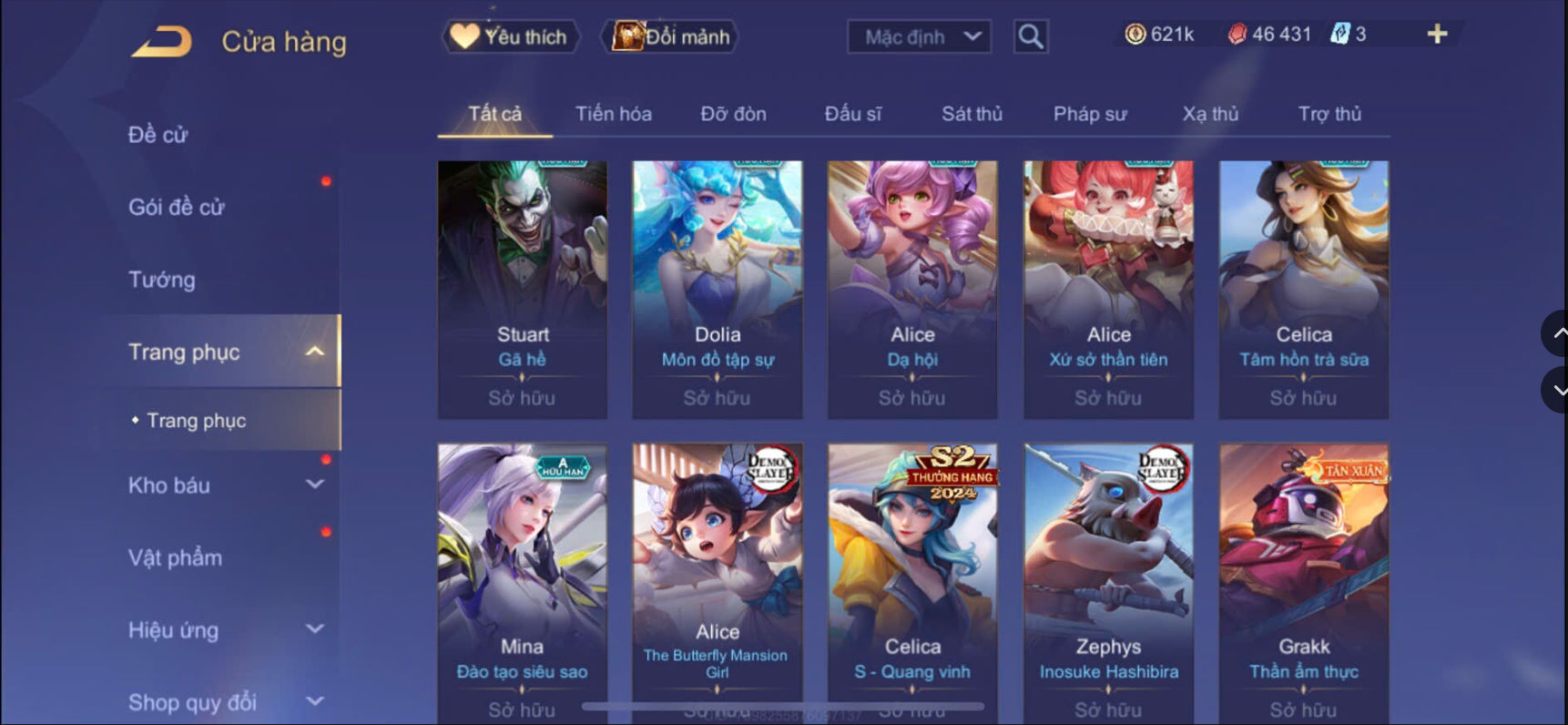
Task: Select the Zephys Inosuke Hashibira skin card
Action: [1108, 583]
